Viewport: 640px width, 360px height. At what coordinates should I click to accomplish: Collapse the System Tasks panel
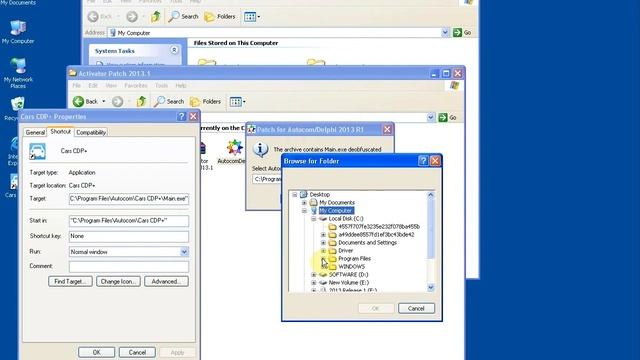[174, 50]
